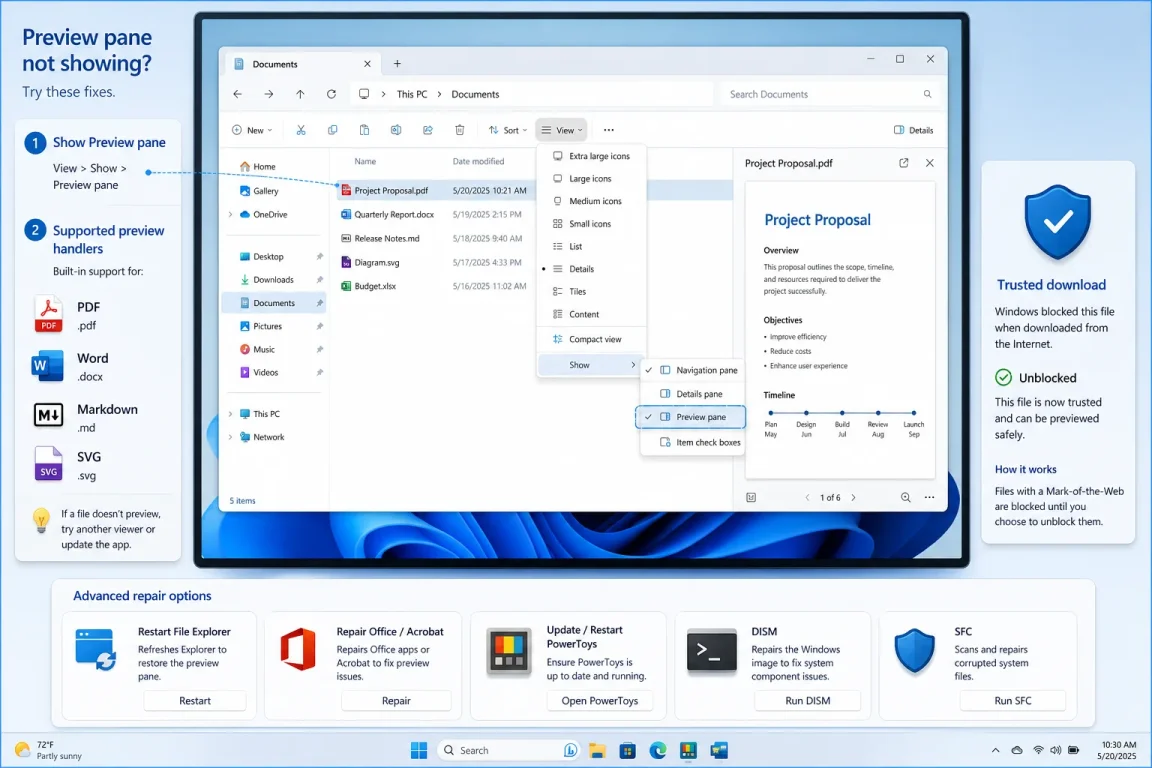Open preview footer more options ellipsis

coord(929,498)
